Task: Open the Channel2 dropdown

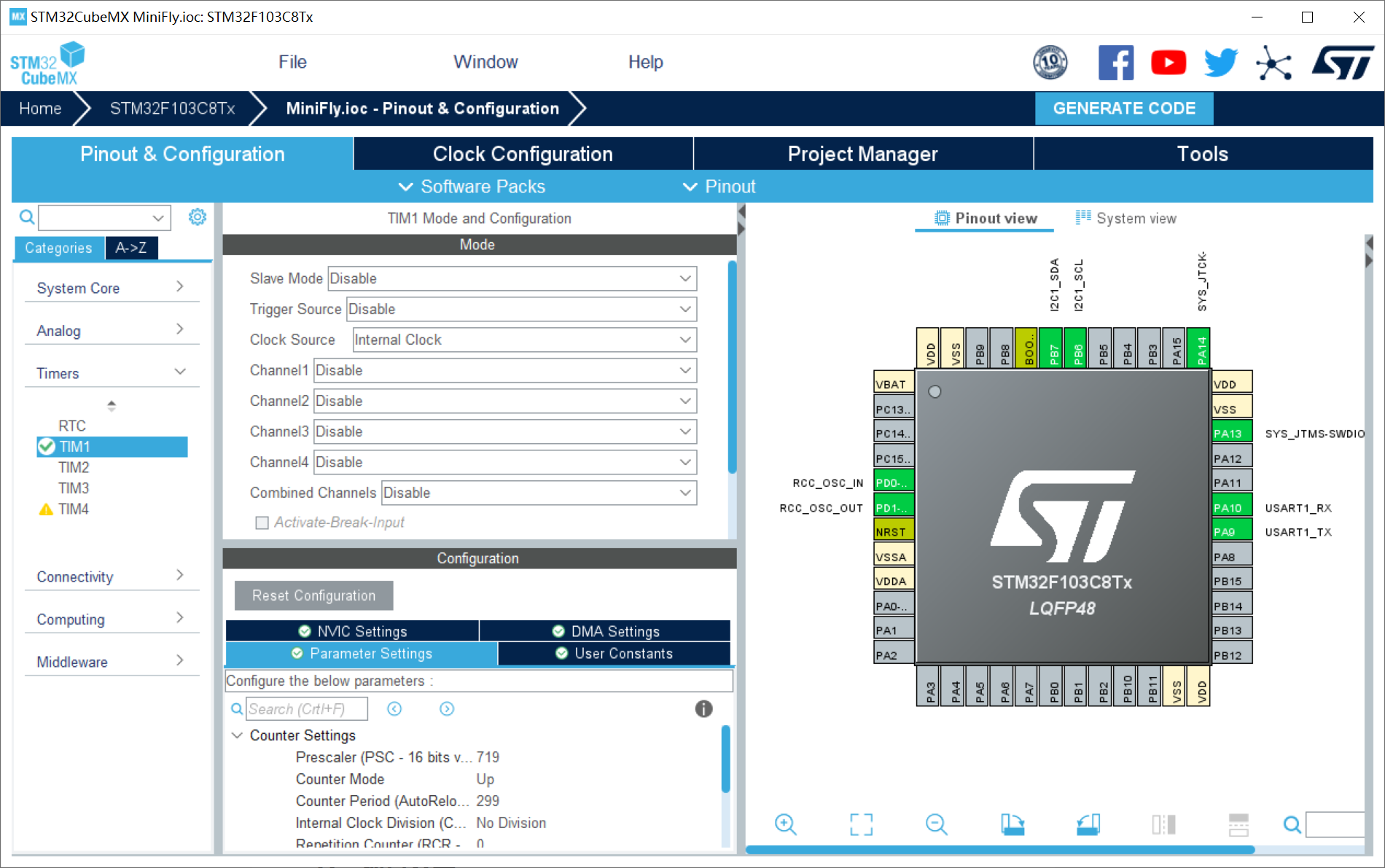Action: coord(505,401)
